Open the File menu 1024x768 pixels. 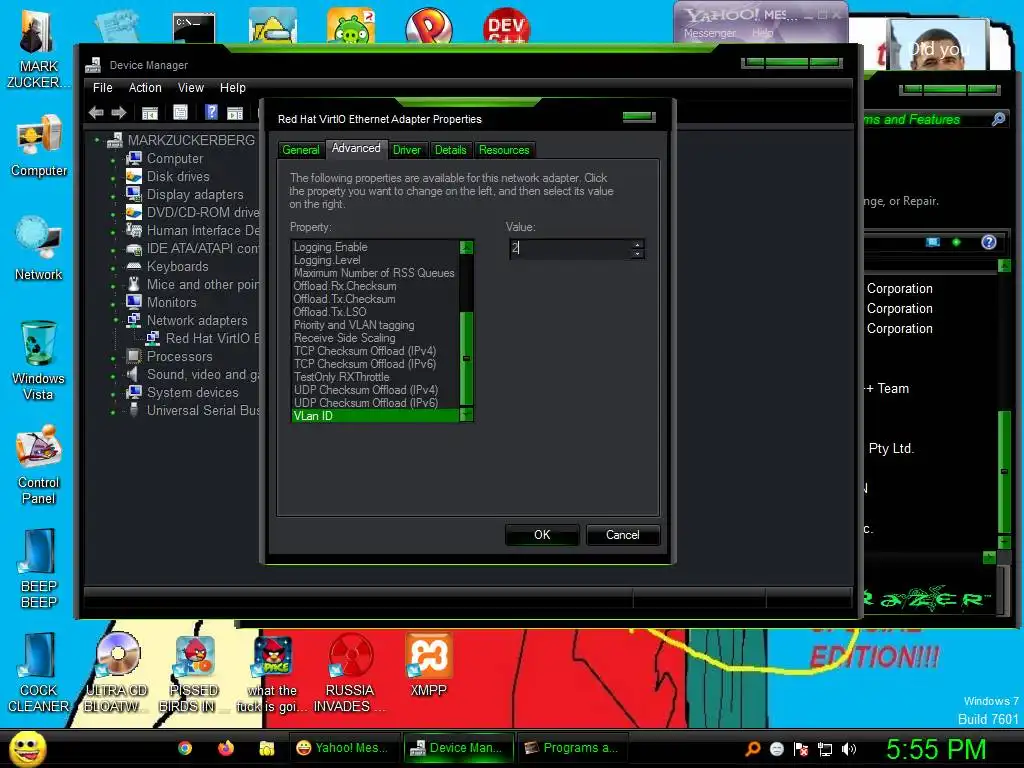point(103,88)
